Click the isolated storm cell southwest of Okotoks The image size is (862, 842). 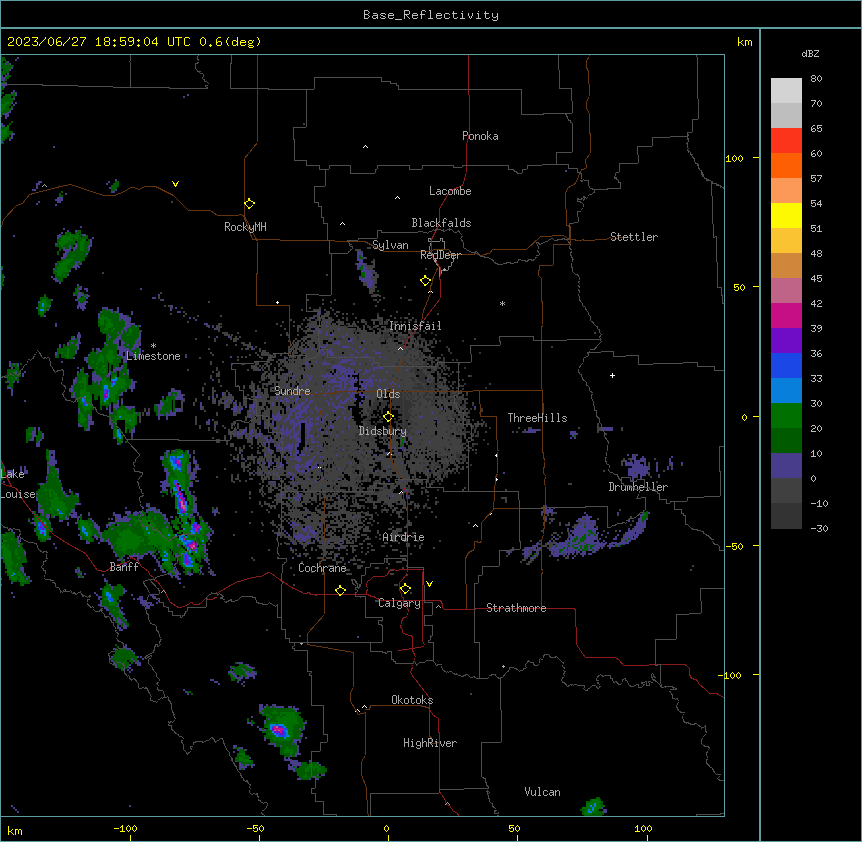(x=281, y=730)
